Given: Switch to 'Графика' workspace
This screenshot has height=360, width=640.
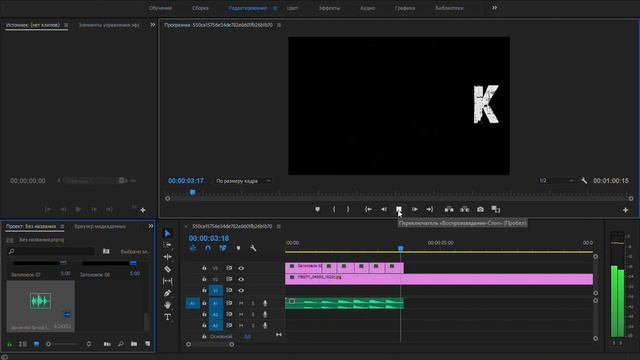Looking at the screenshot, I should coord(405,8).
